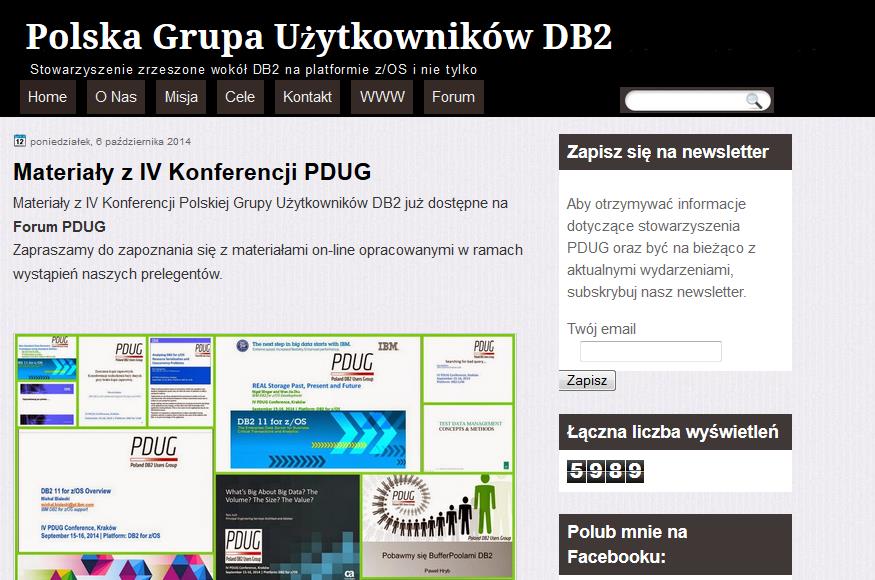Open the What's Big About Big Data slide
This screenshot has height=580, width=875.
pos(288,527)
